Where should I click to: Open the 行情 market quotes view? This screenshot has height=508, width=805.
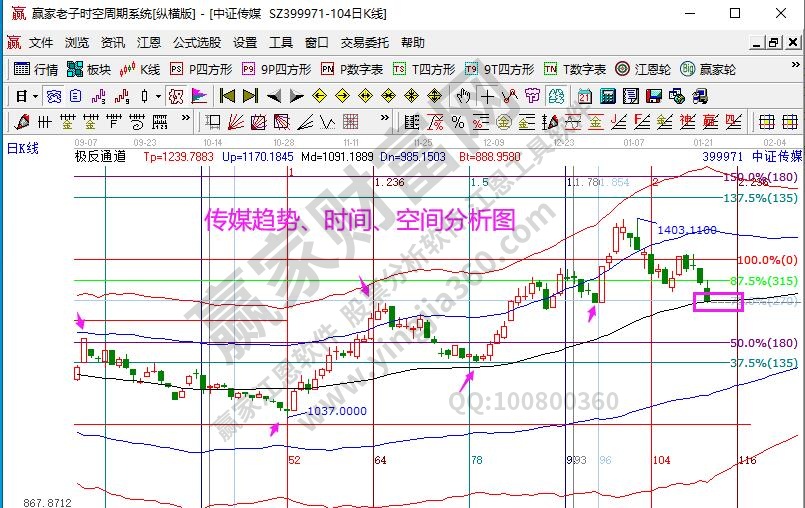36,70
